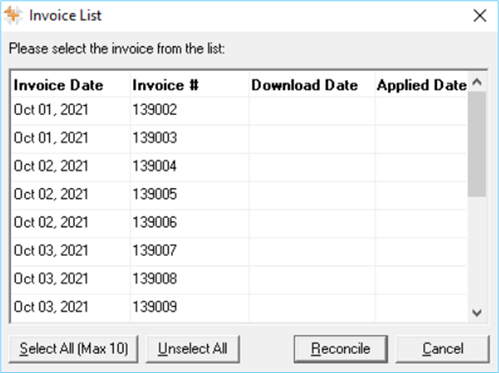Select invoice 139004 dated Oct 02
The height and width of the screenshot is (373, 499).
tap(239, 166)
